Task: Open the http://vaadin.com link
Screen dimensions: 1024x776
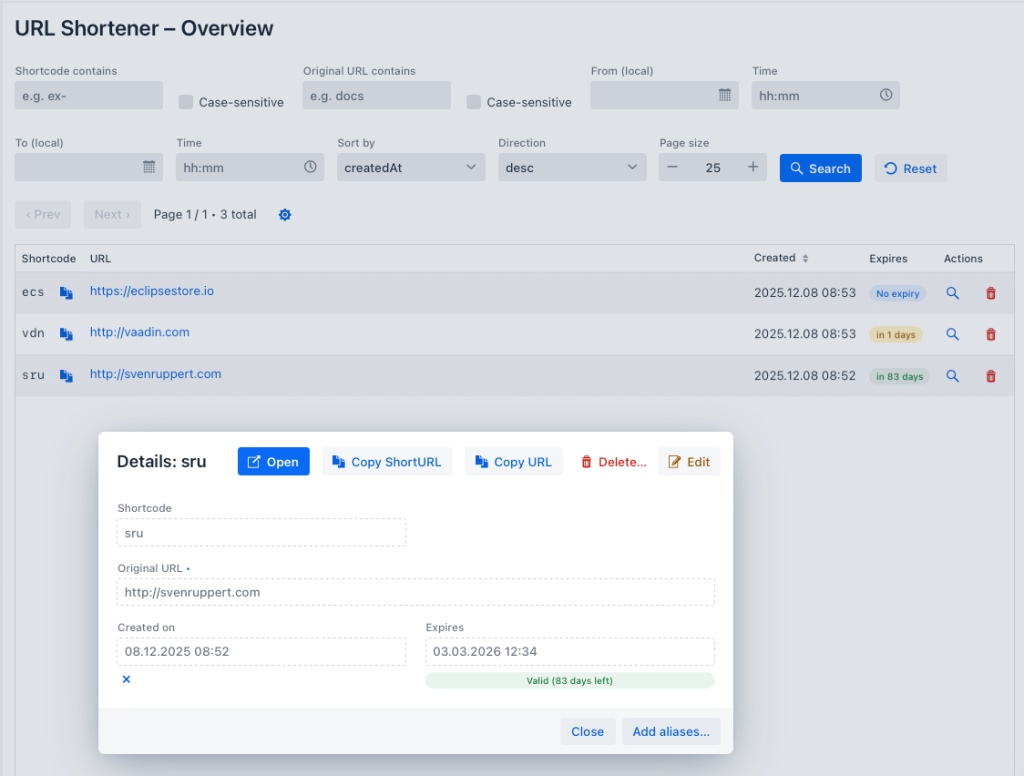Action: coord(139,333)
